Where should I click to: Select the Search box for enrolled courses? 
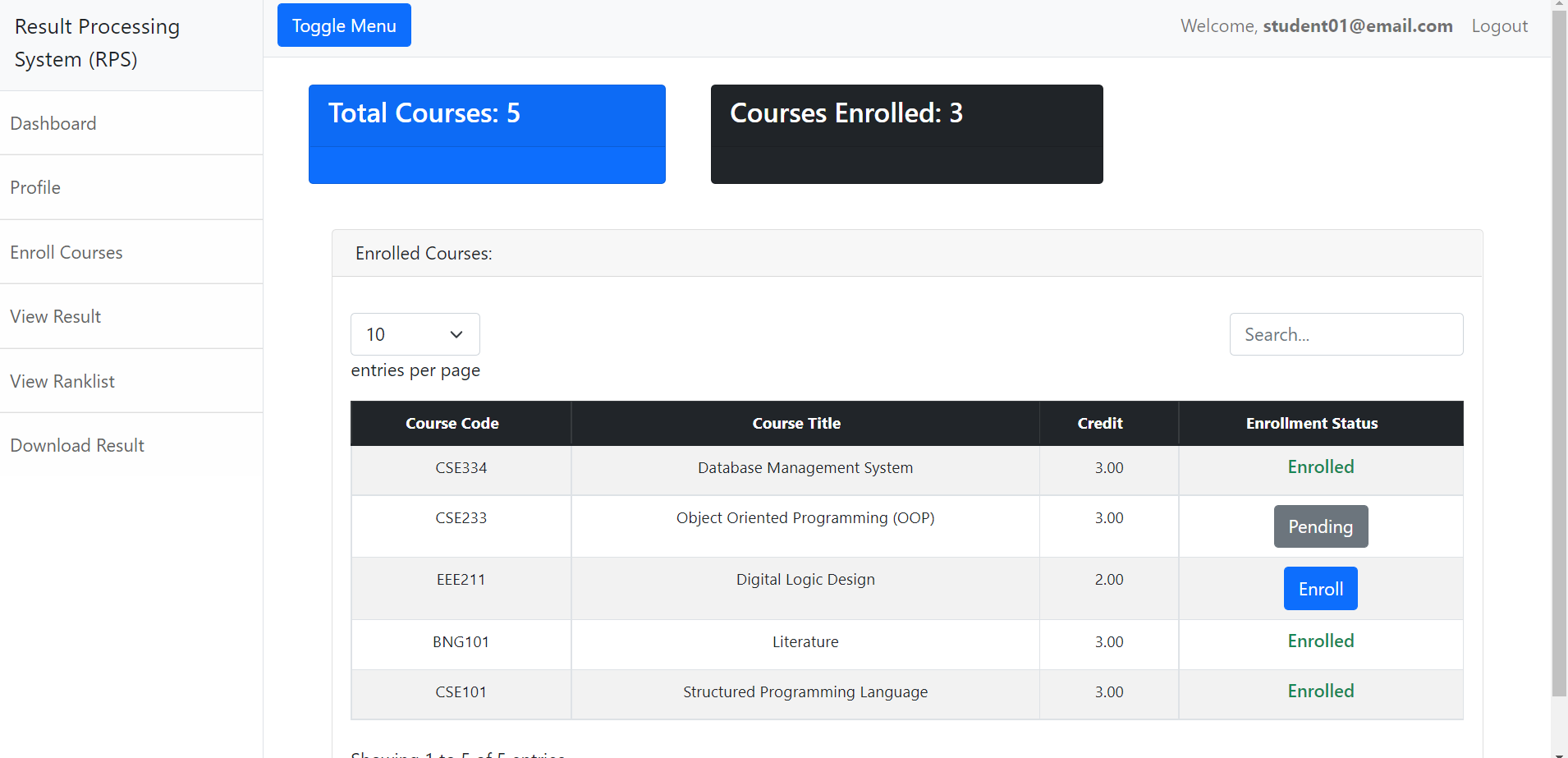pos(1346,334)
